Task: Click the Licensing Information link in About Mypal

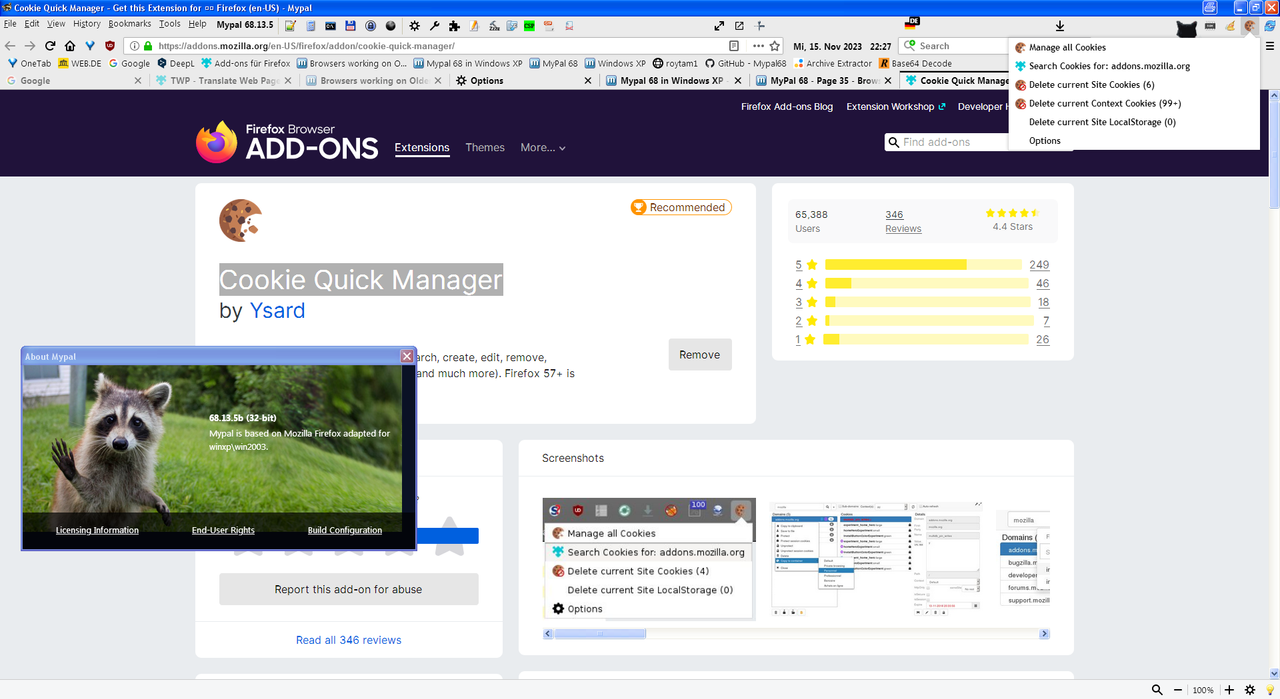Action: pyautogui.click(x=97, y=530)
